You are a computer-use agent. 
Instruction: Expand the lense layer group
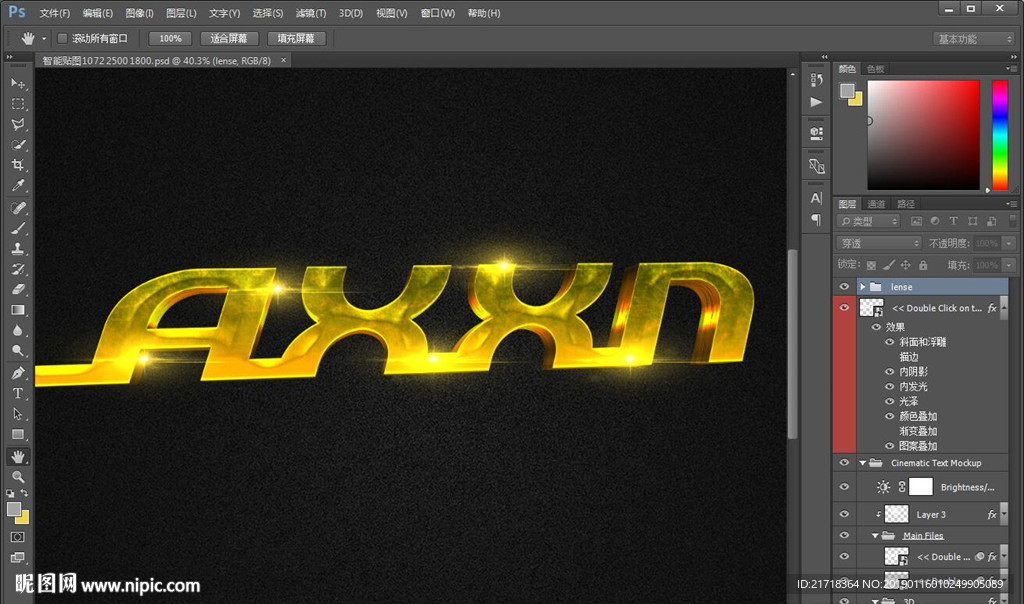point(862,287)
